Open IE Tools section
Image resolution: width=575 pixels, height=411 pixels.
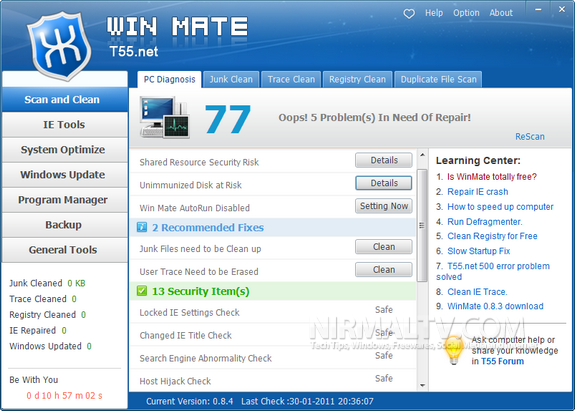coord(65,125)
